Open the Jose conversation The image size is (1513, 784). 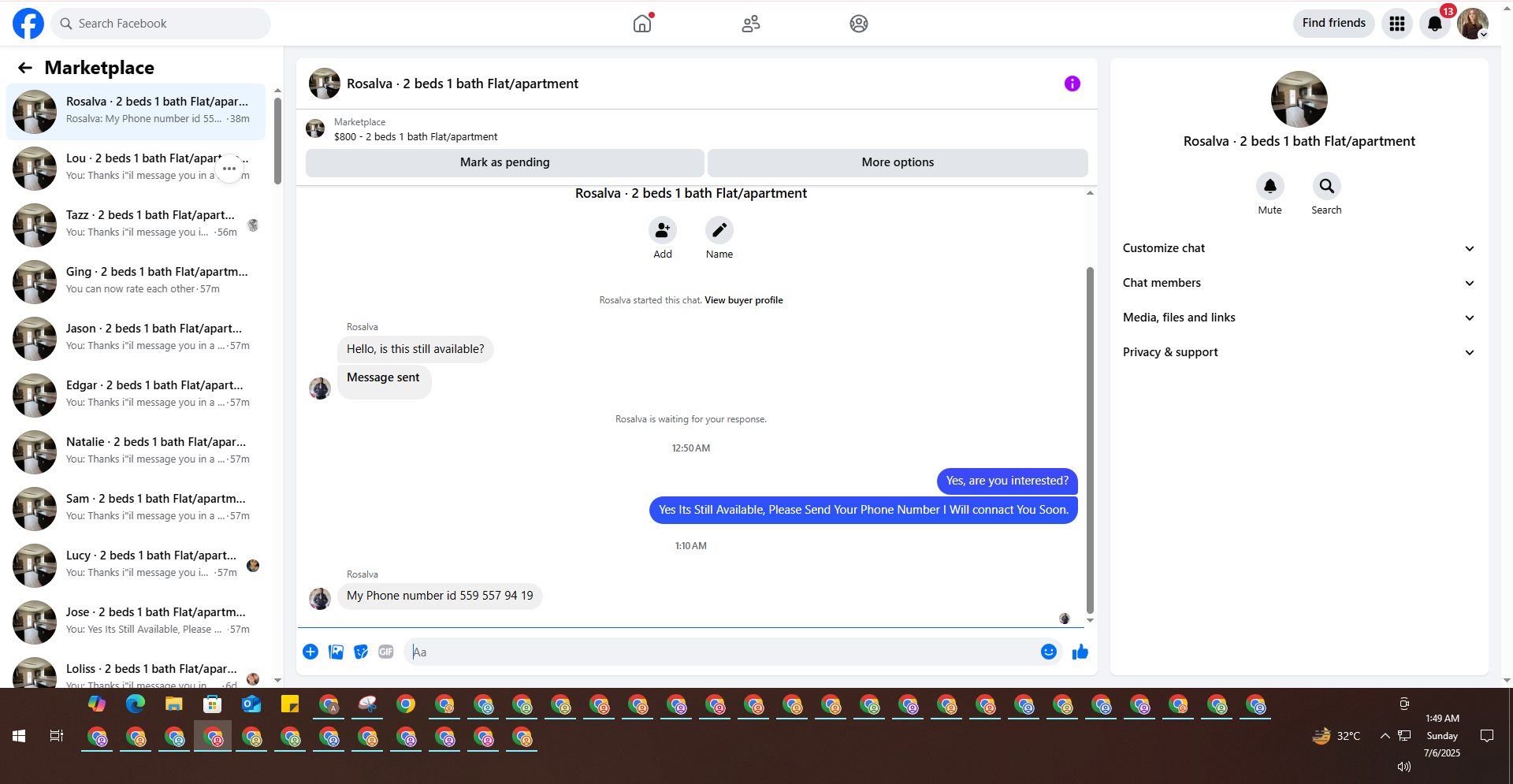[136, 622]
